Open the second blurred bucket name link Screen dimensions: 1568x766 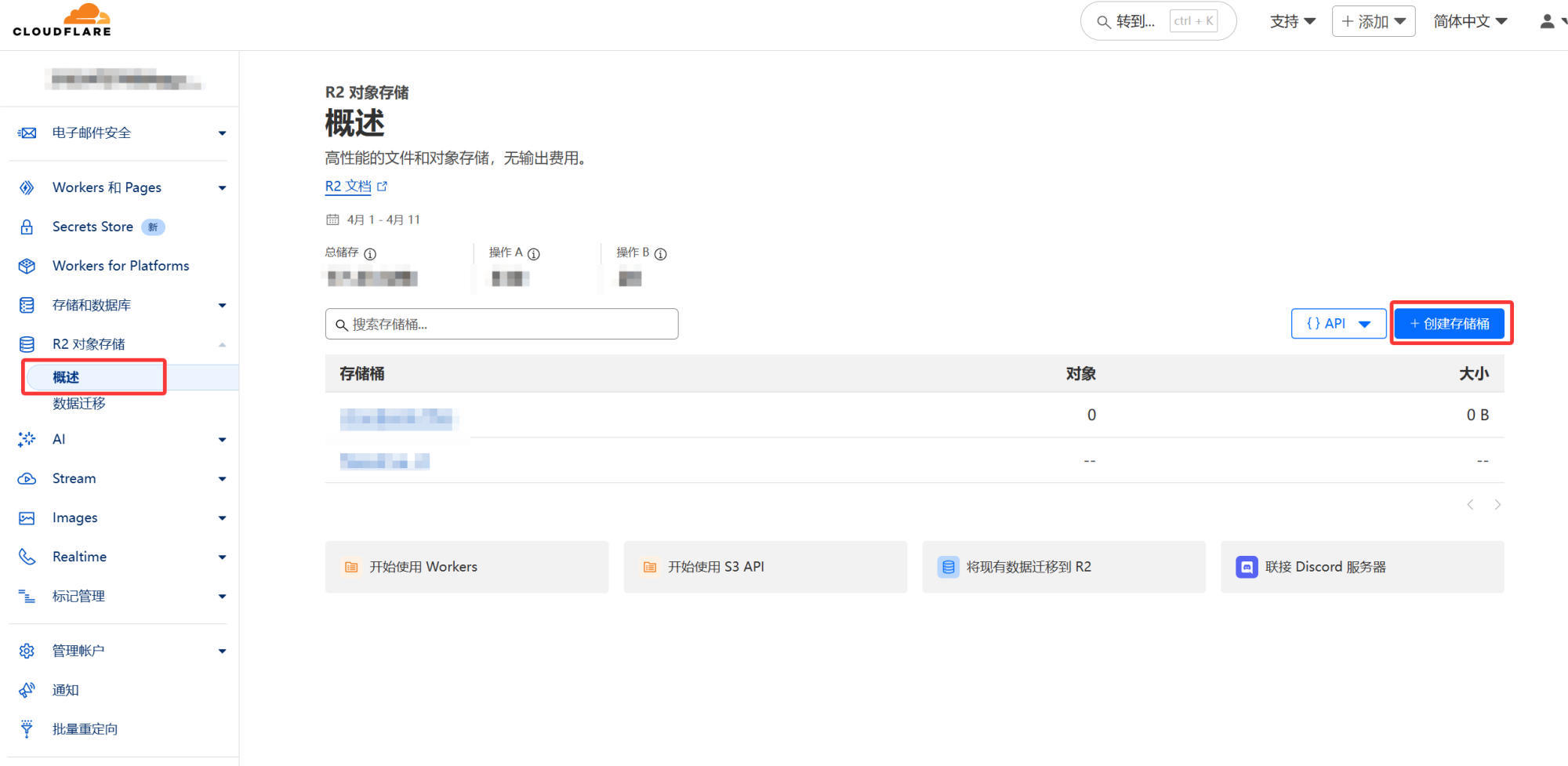click(x=385, y=461)
